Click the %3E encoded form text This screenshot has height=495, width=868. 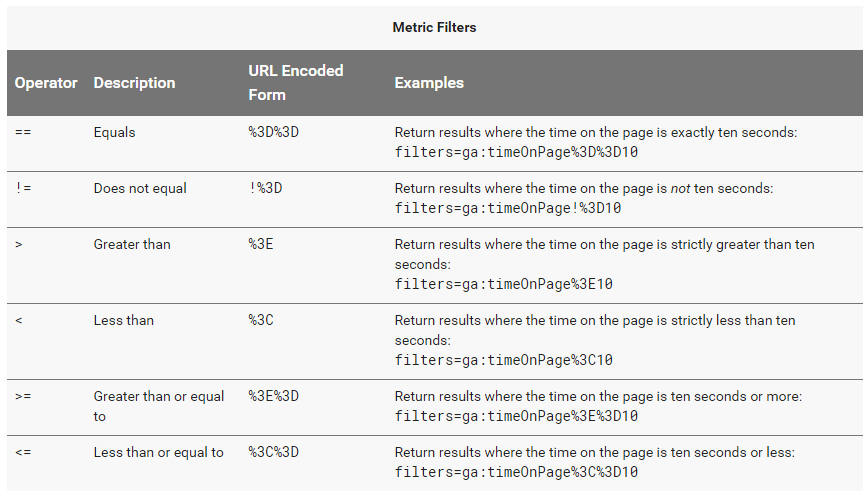(x=261, y=244)
